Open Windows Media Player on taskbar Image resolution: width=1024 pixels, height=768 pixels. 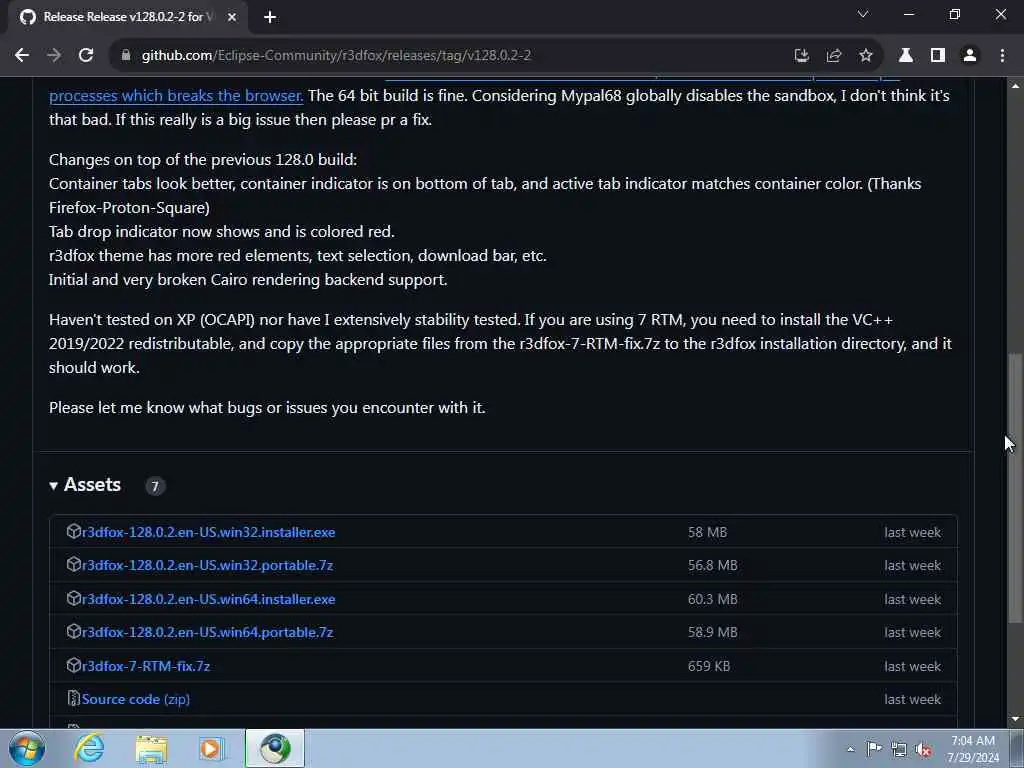point(212,748)
